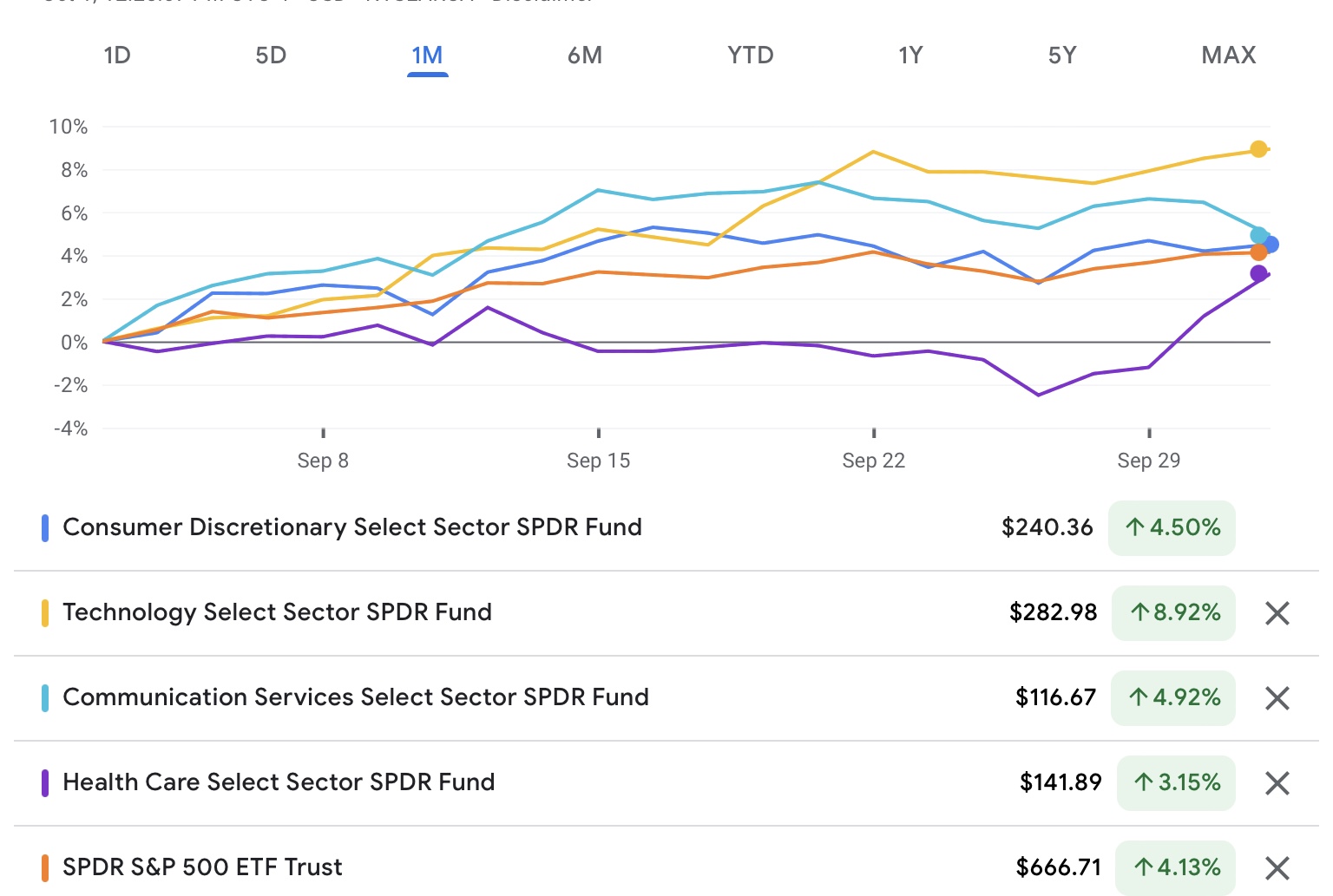Switch chart to 1D range
This screenshot has height=896, width=1333.
116,56
